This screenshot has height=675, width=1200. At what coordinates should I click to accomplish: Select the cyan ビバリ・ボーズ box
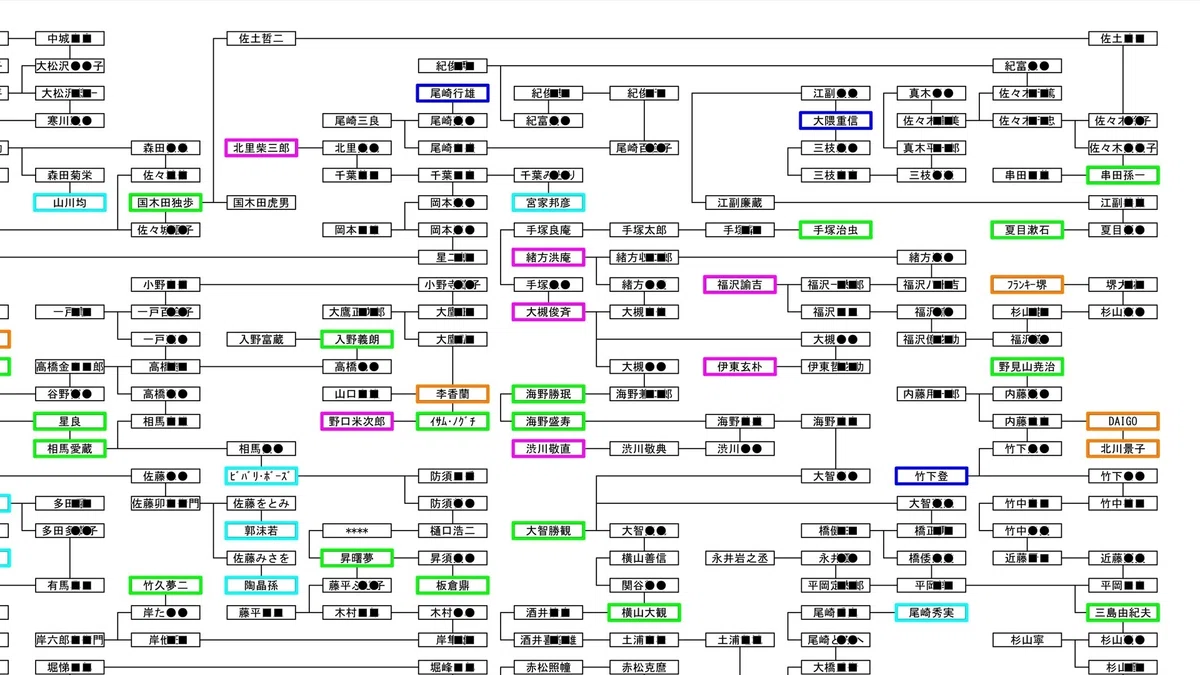(261, 476)
